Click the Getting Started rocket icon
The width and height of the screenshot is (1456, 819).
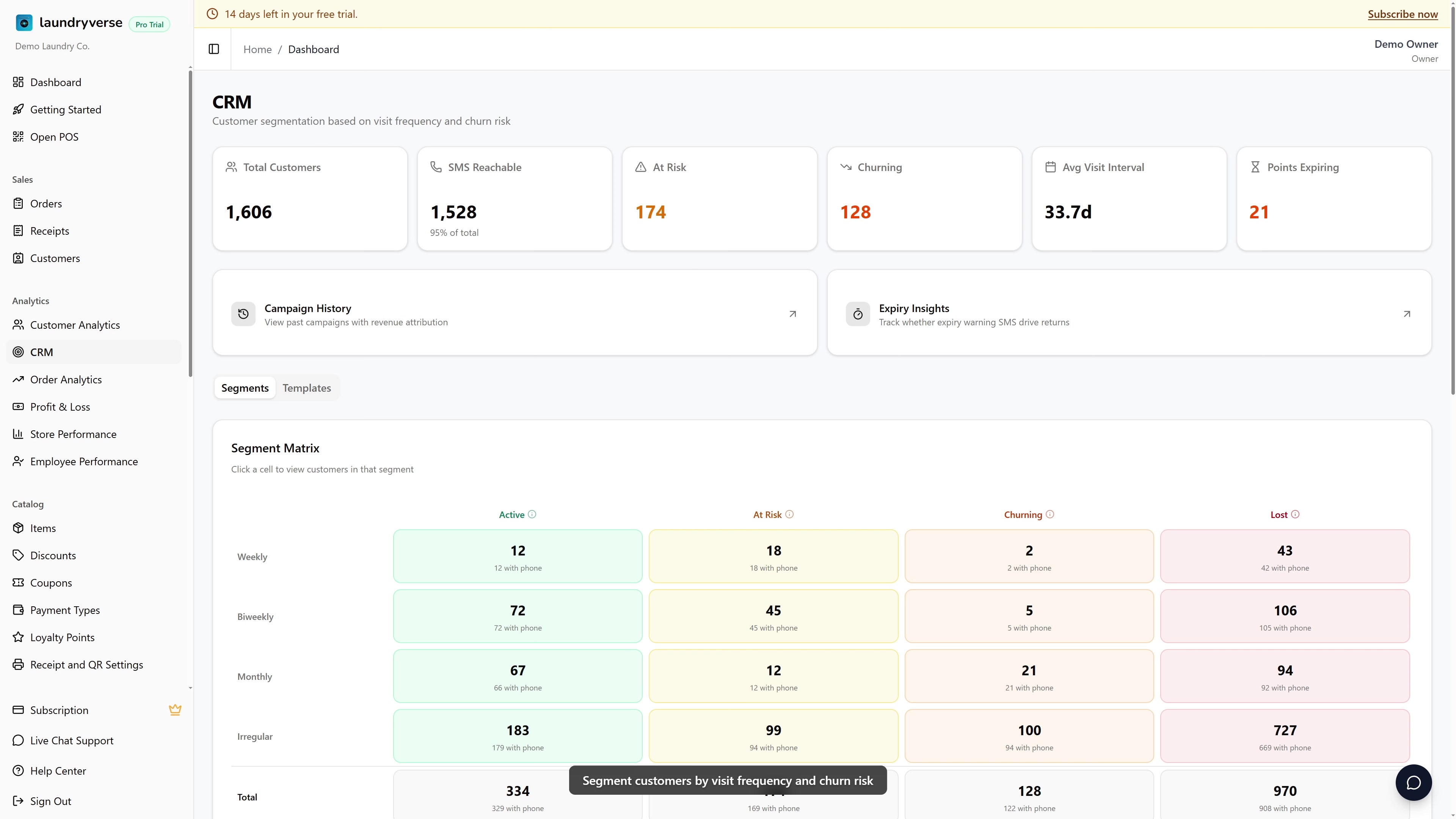[x=18, y=110]
